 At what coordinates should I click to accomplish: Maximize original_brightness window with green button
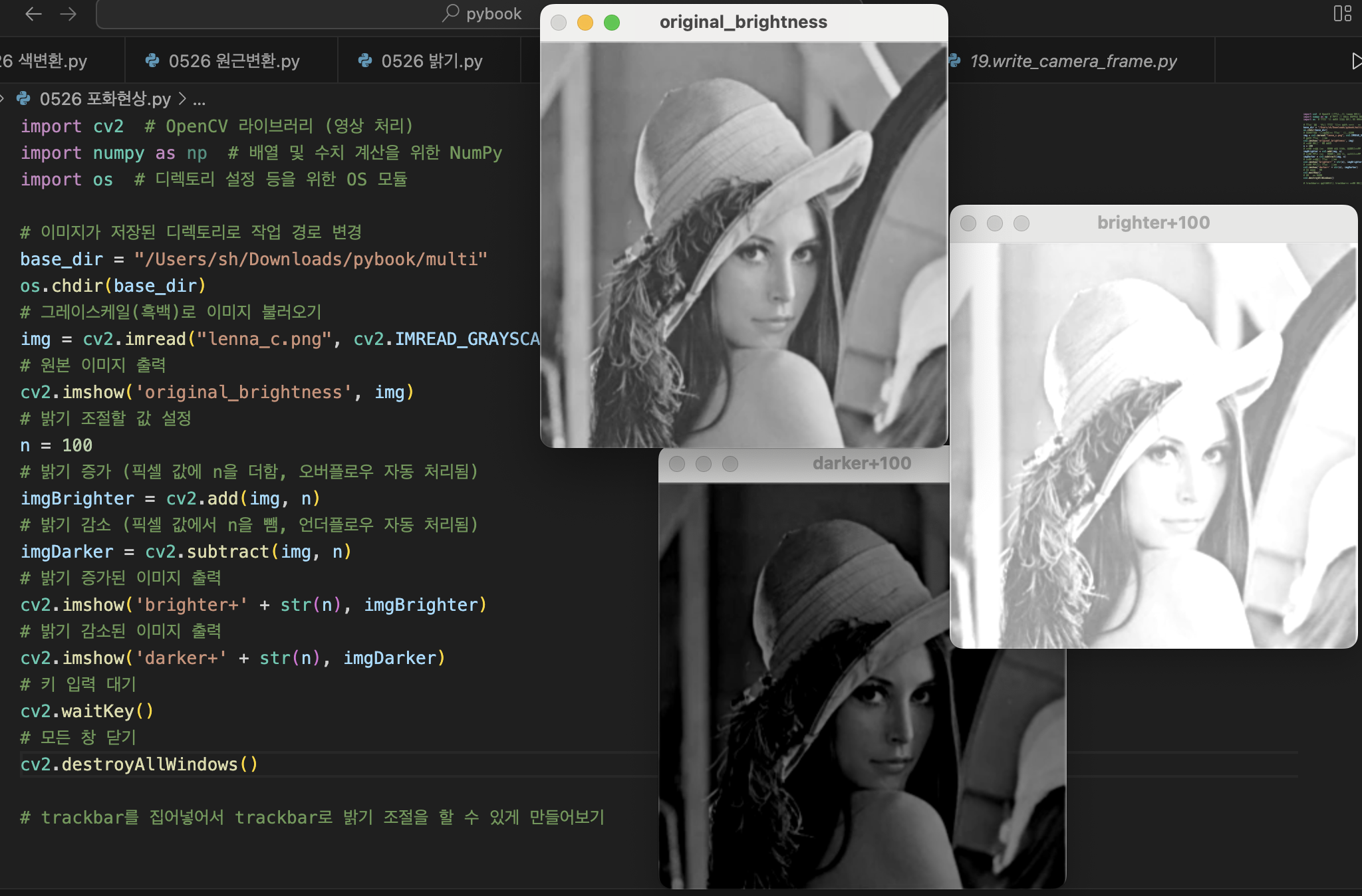click(612, 23)
